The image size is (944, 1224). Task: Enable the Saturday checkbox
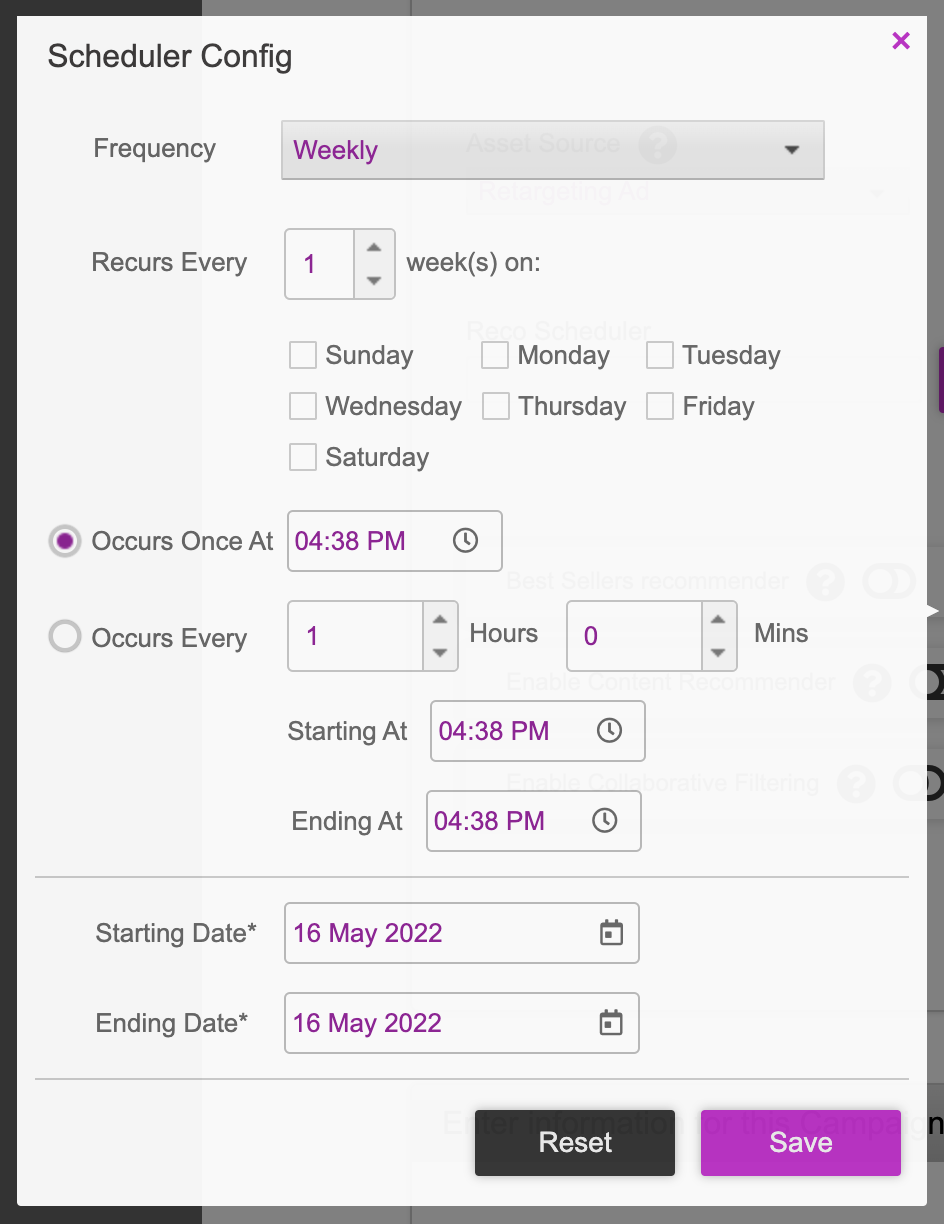[x=303, y=457]
